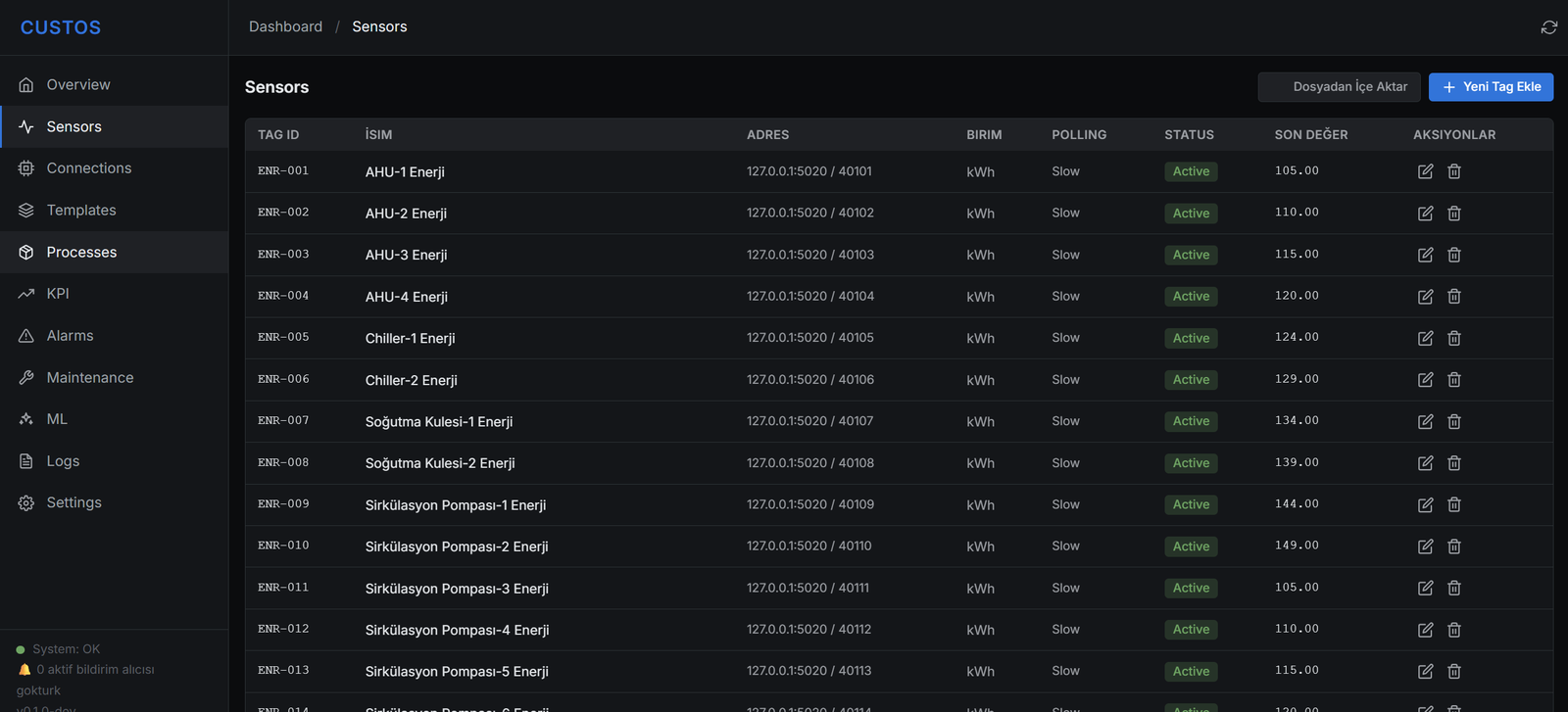Click tag ID ENR-007
The width and height of the screenshot is (1568, 712).
coord(283,421)
